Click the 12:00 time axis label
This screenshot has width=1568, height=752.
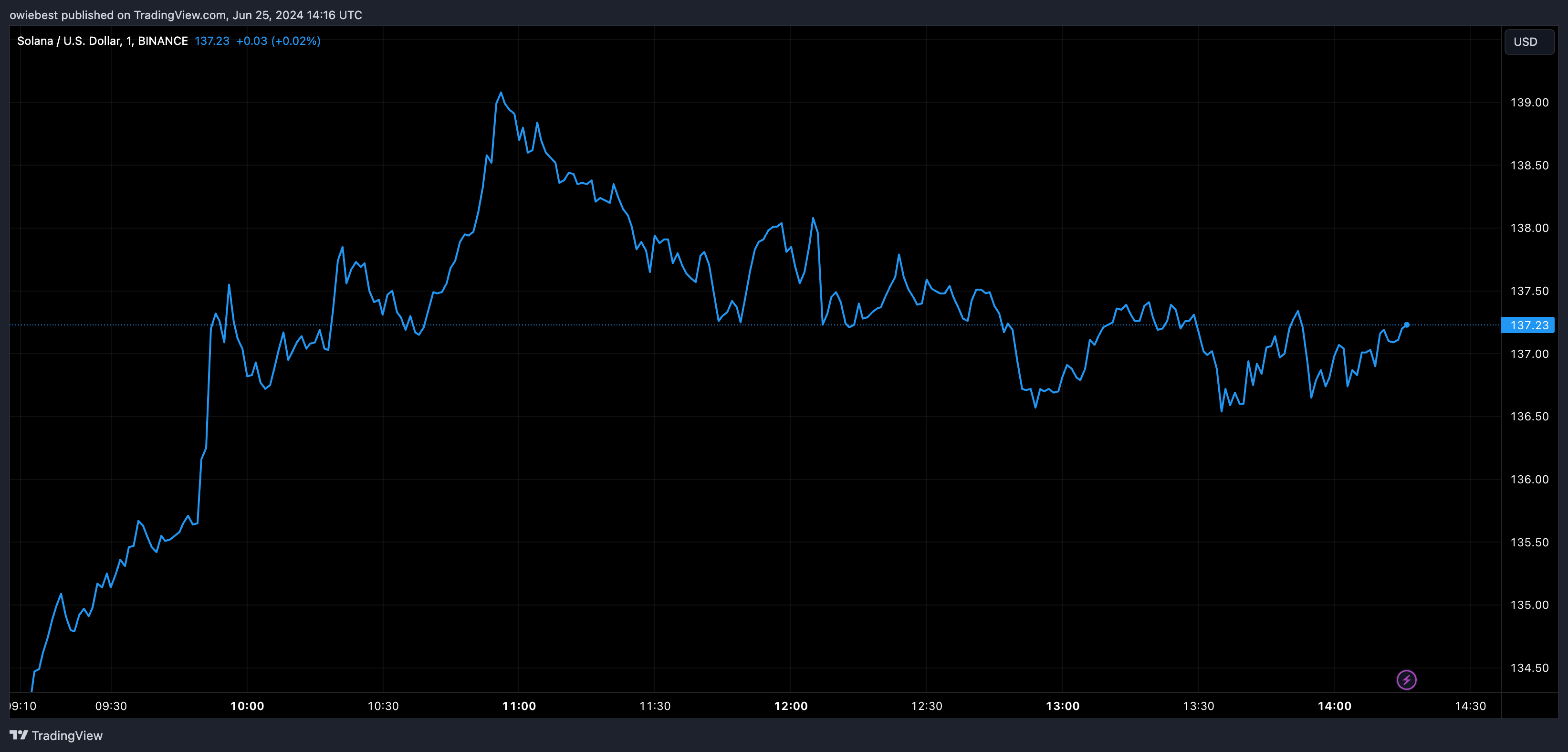click(x=791, y=706)
